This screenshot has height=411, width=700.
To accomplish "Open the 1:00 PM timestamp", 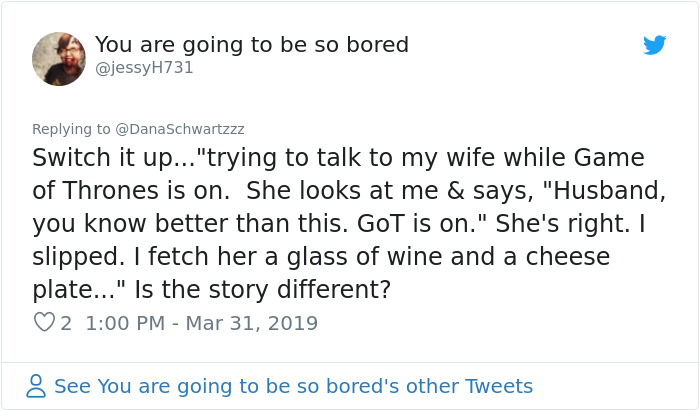I will [x=127, y=323].
